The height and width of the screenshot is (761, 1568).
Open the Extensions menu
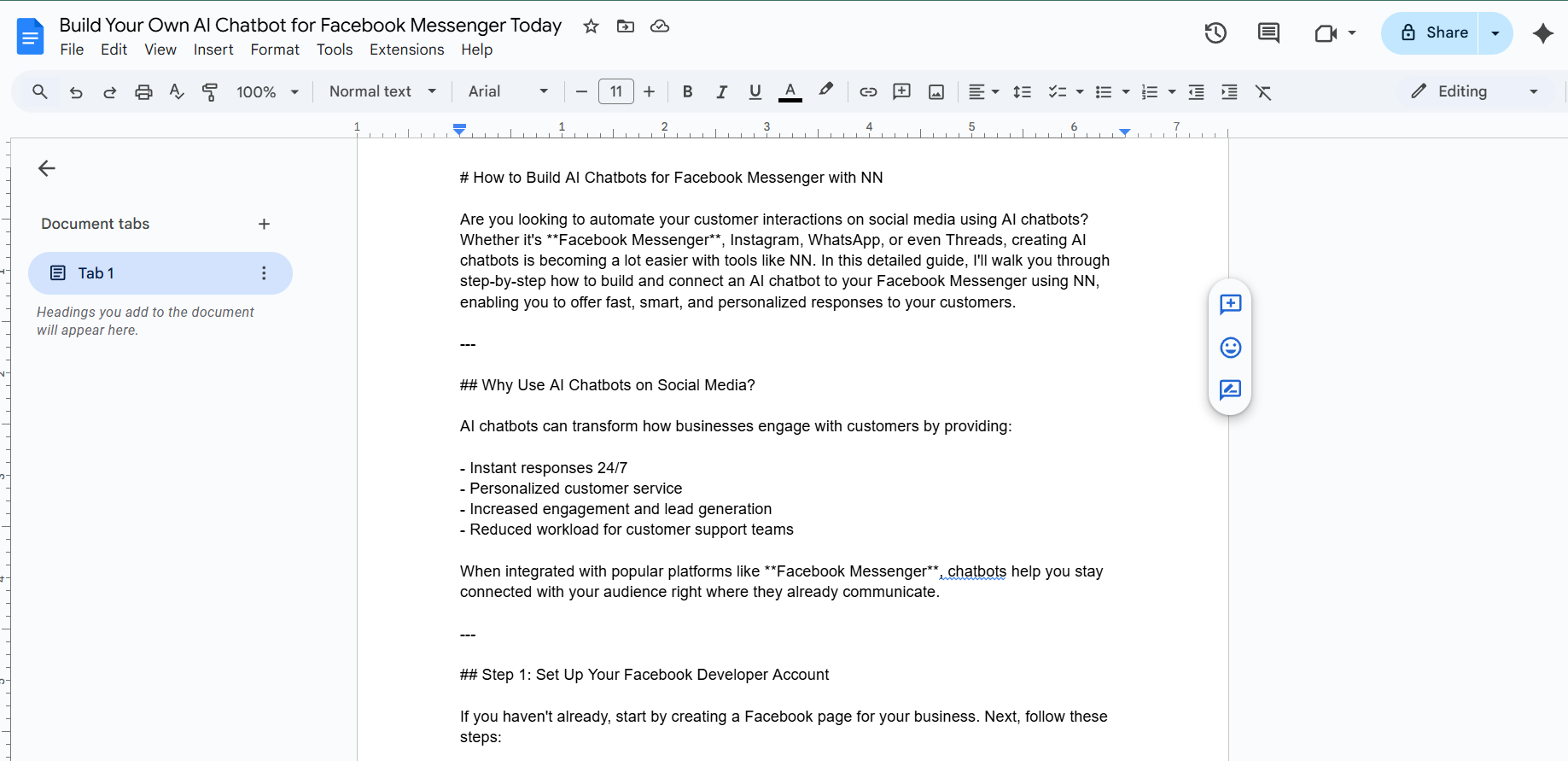(x=406, y=50)
